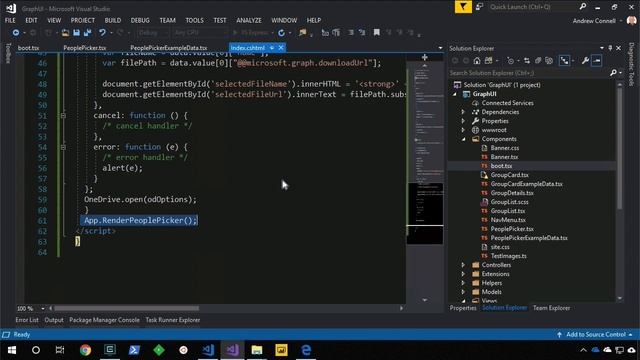Screen dimensions: 640x360
Task: Toggle auto-hide pin of Solution Explorer
Action: pyautogui.click(x=610, y=48)
